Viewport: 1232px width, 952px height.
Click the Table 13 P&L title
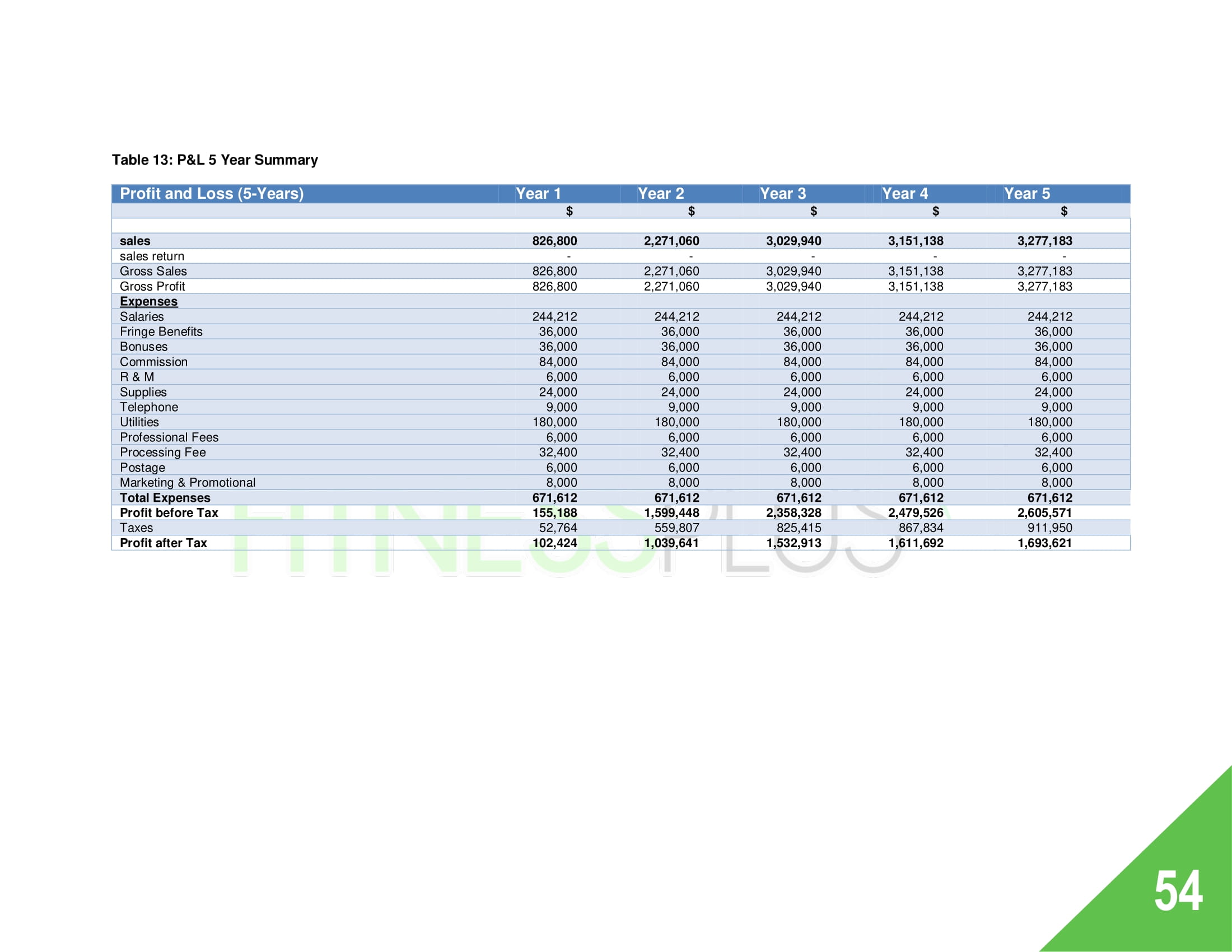[214, 160]
